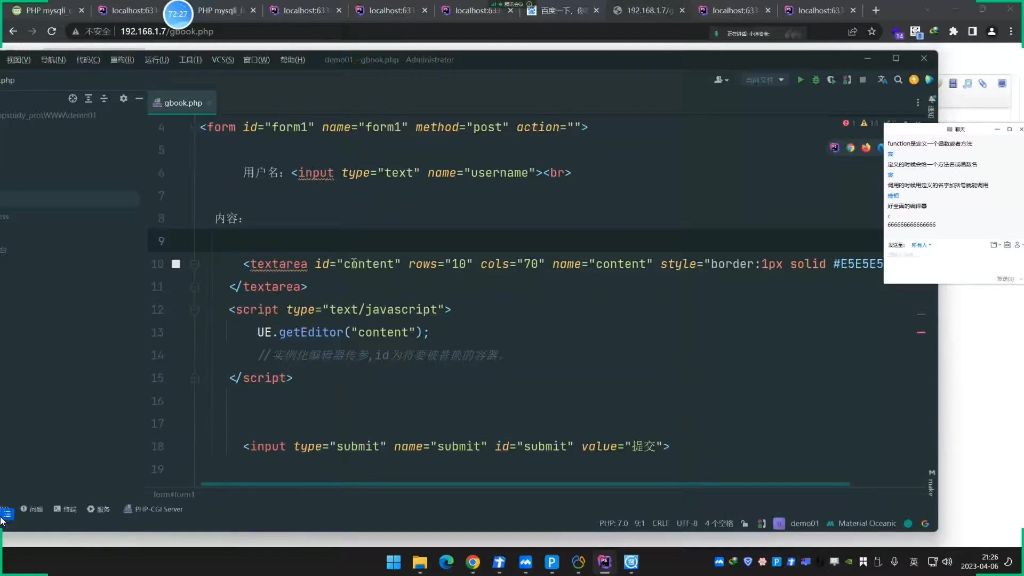
Task: Click PHP: 7.0 language level in status bar
Action: [613, 523]
